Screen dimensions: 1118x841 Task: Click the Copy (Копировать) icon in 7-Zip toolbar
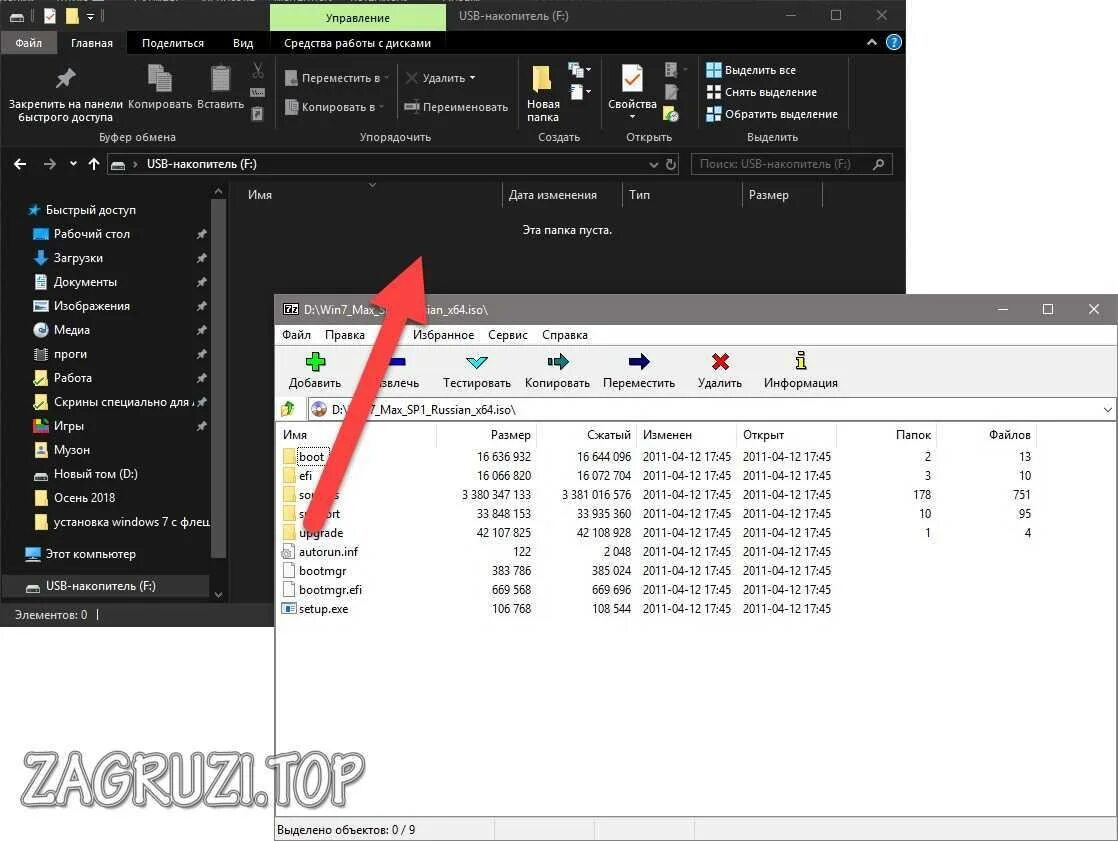point(558,362)
